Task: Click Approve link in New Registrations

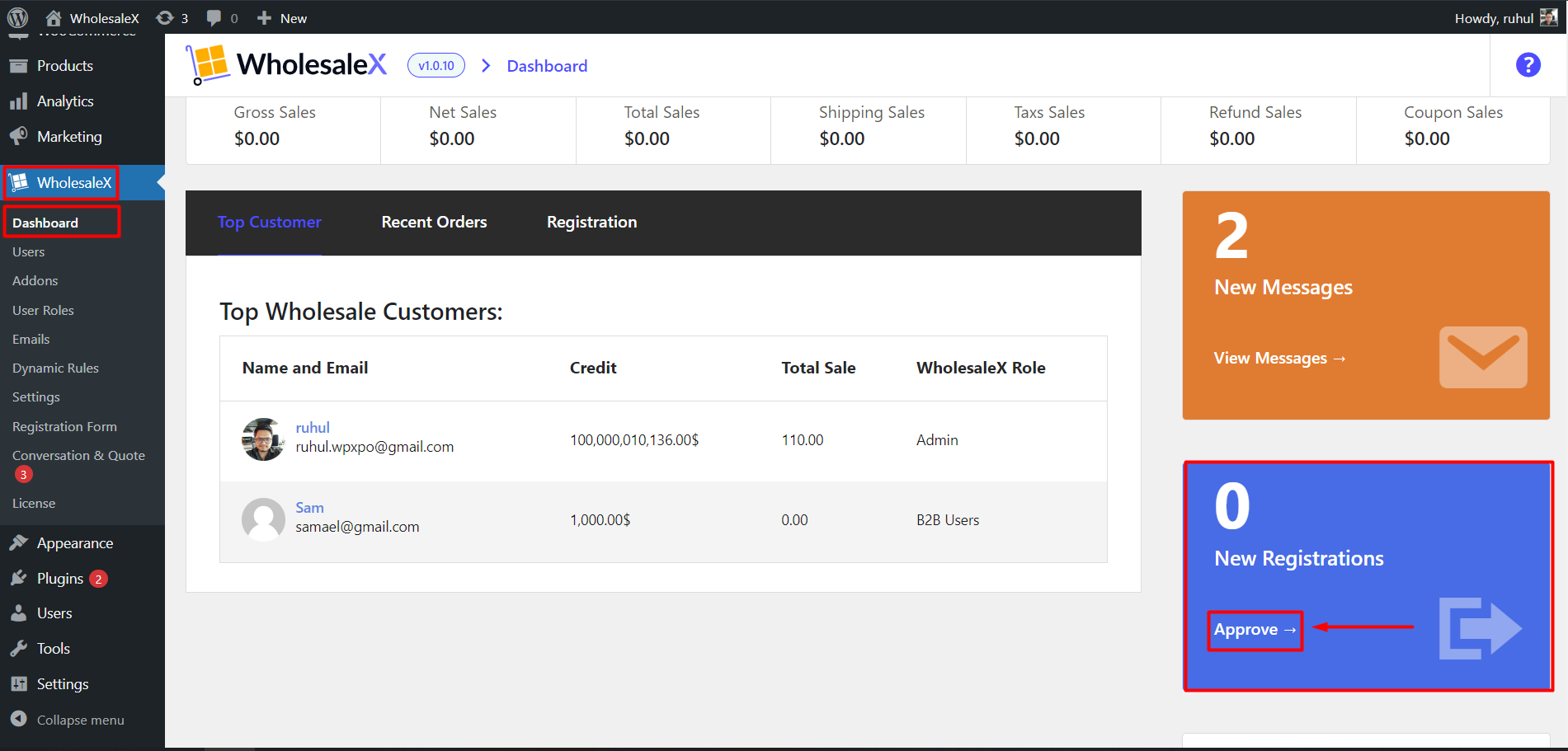Action: click(x=1255, y=630)
